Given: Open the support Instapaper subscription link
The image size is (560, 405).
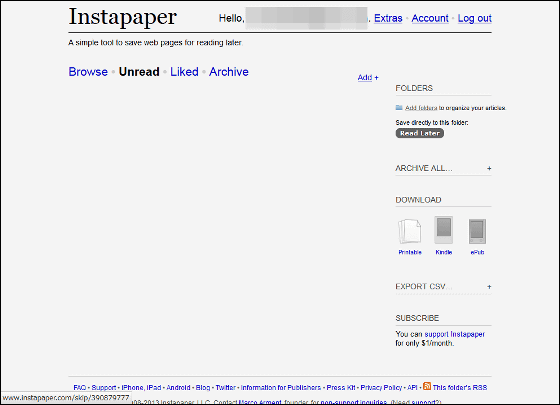Looking at the screenshot, I should coord(454,334).
